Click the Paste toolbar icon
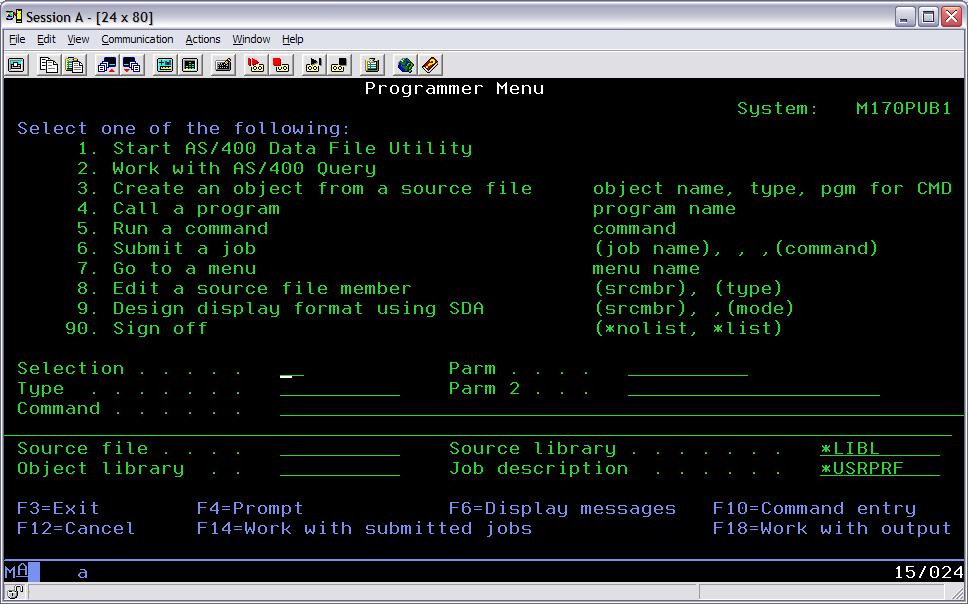The image size is (968, 604). click(x=74, y=64)
